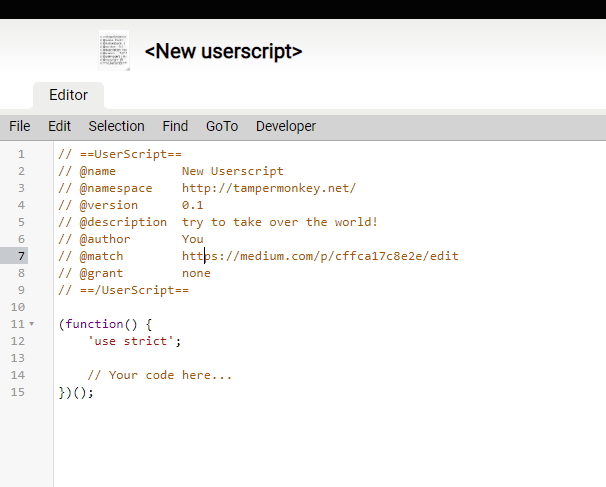Click the '// ==/UserScript==' closing line
This screenshot has width=606, height=487.
(124, 290)
